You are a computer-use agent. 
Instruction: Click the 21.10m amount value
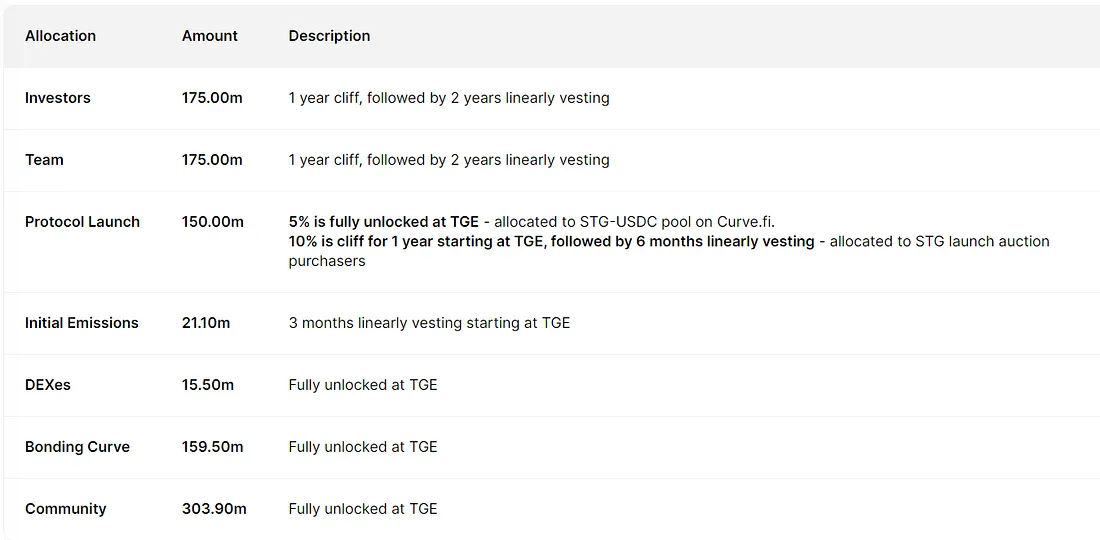click(205, 323)
